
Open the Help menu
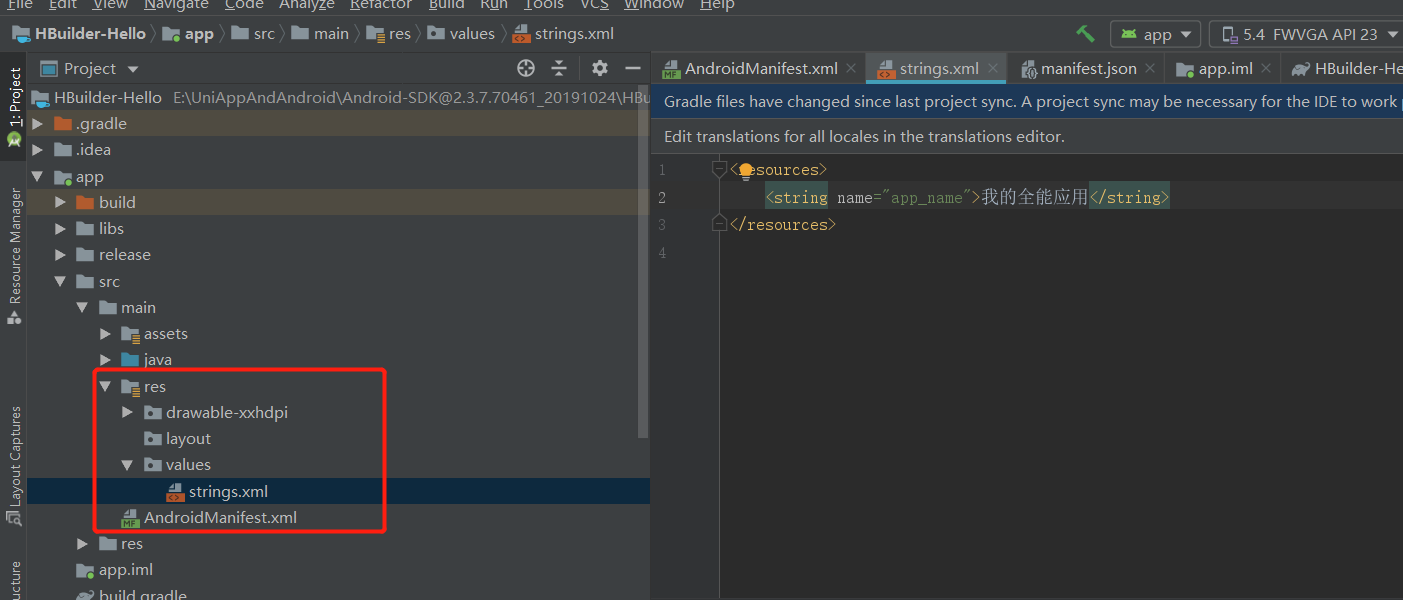coord(717,5)
